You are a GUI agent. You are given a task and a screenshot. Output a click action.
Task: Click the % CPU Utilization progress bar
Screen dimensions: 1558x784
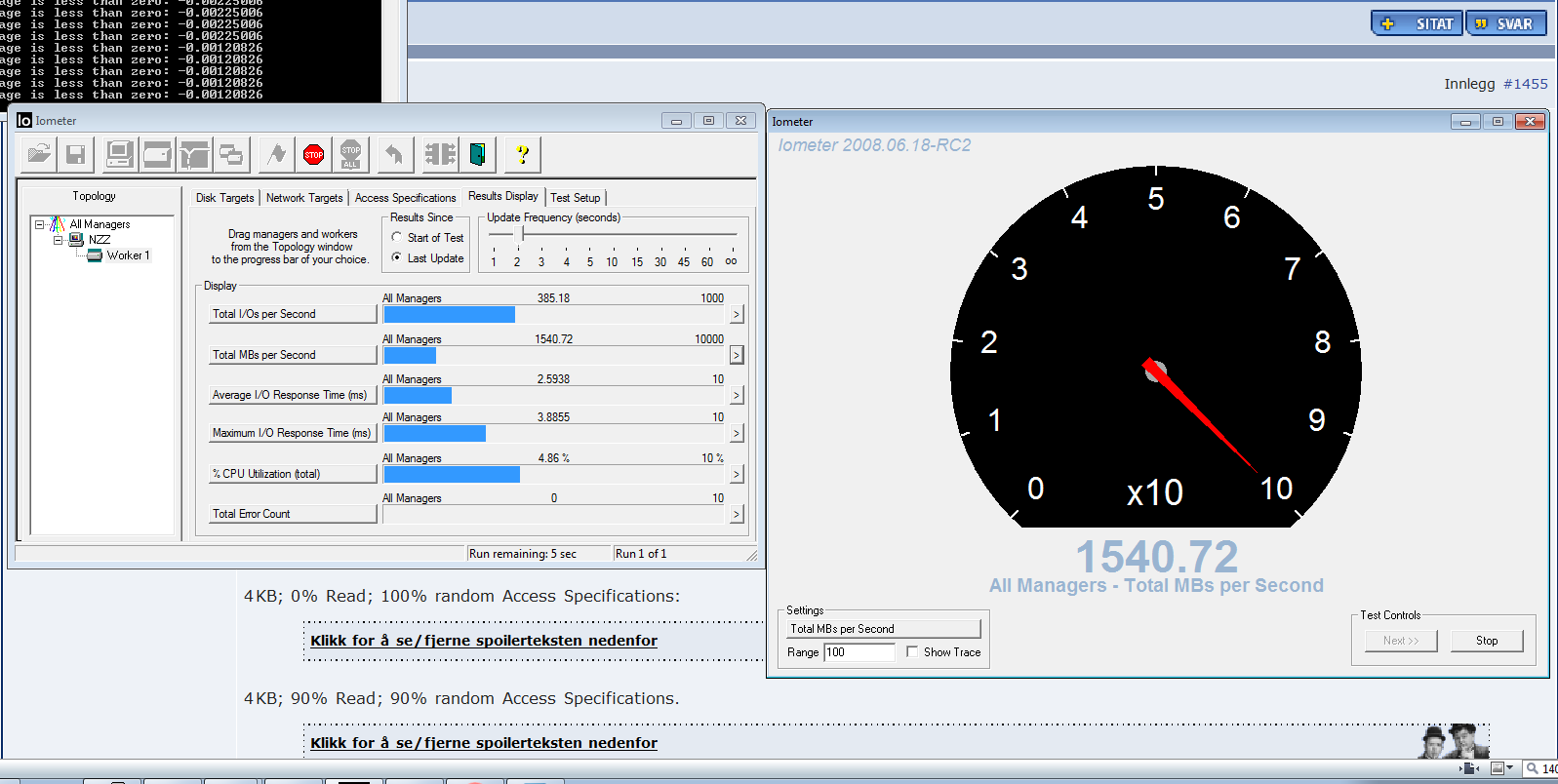coord(554,474)
